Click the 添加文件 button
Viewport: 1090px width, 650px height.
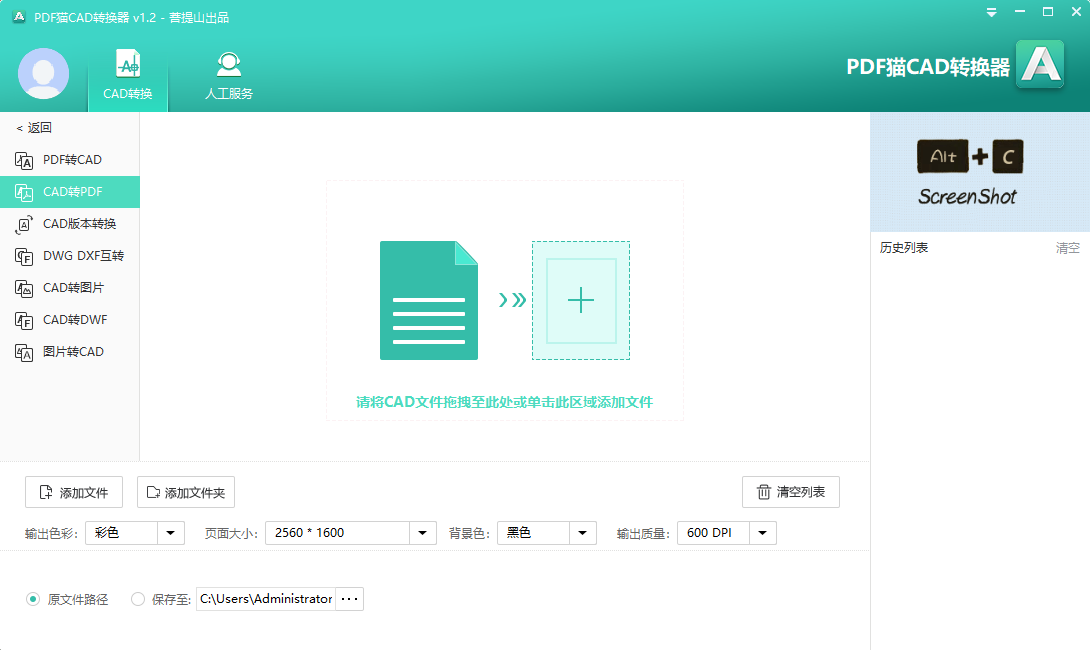(x=73, y=492)
